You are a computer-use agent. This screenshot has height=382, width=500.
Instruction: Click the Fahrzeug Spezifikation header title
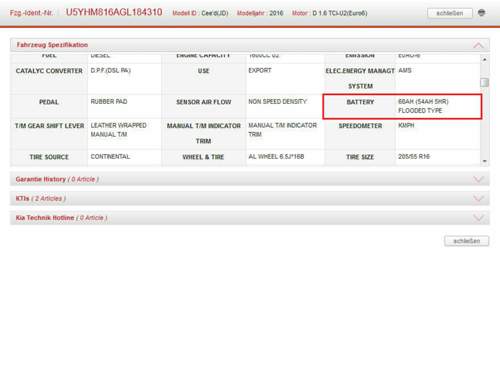click(52, 45)
